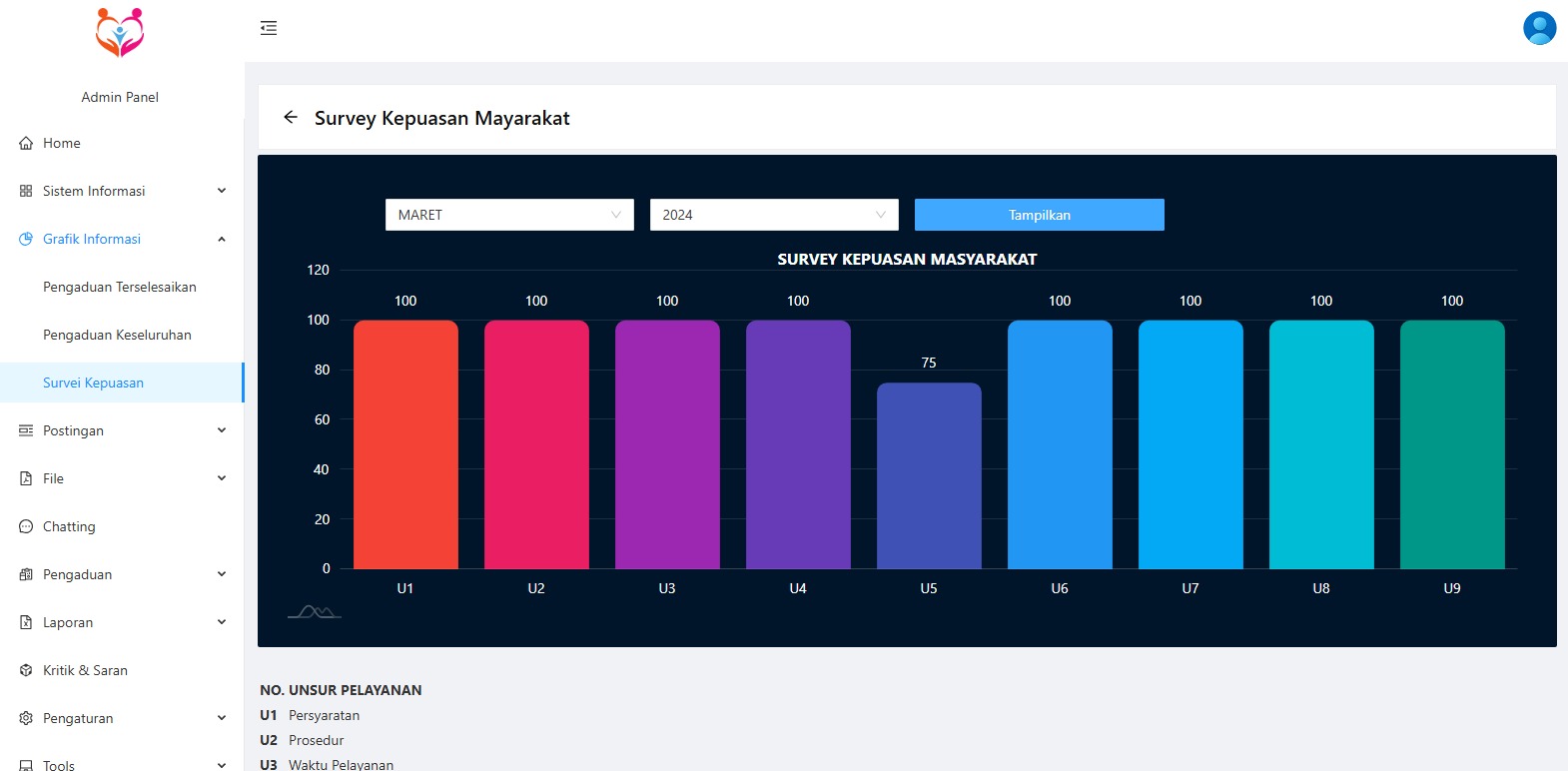Click the blue U6 bar
Viewport: 1568px width, 771px height.
pos(1060,444)
